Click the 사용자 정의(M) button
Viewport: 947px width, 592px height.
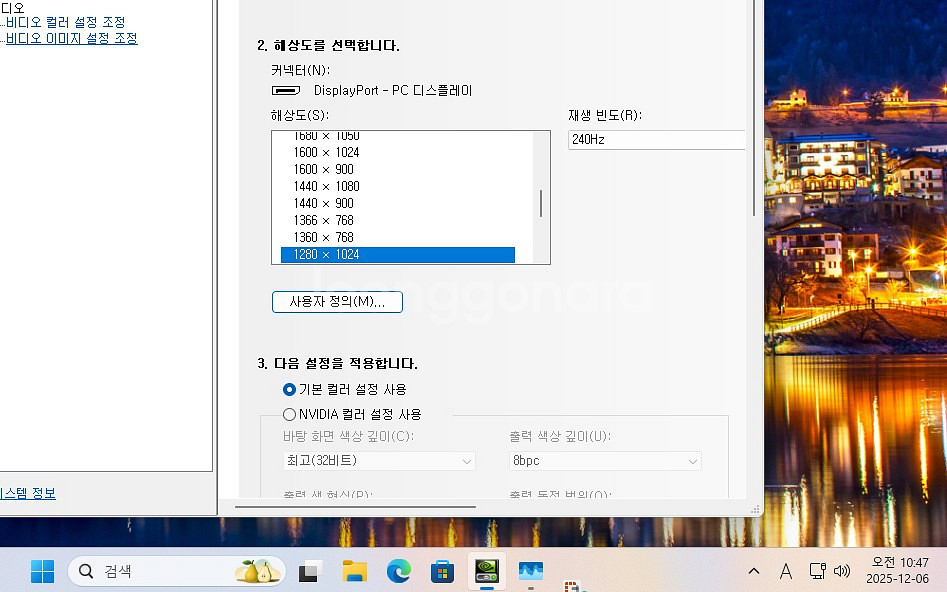pos(337,301)
